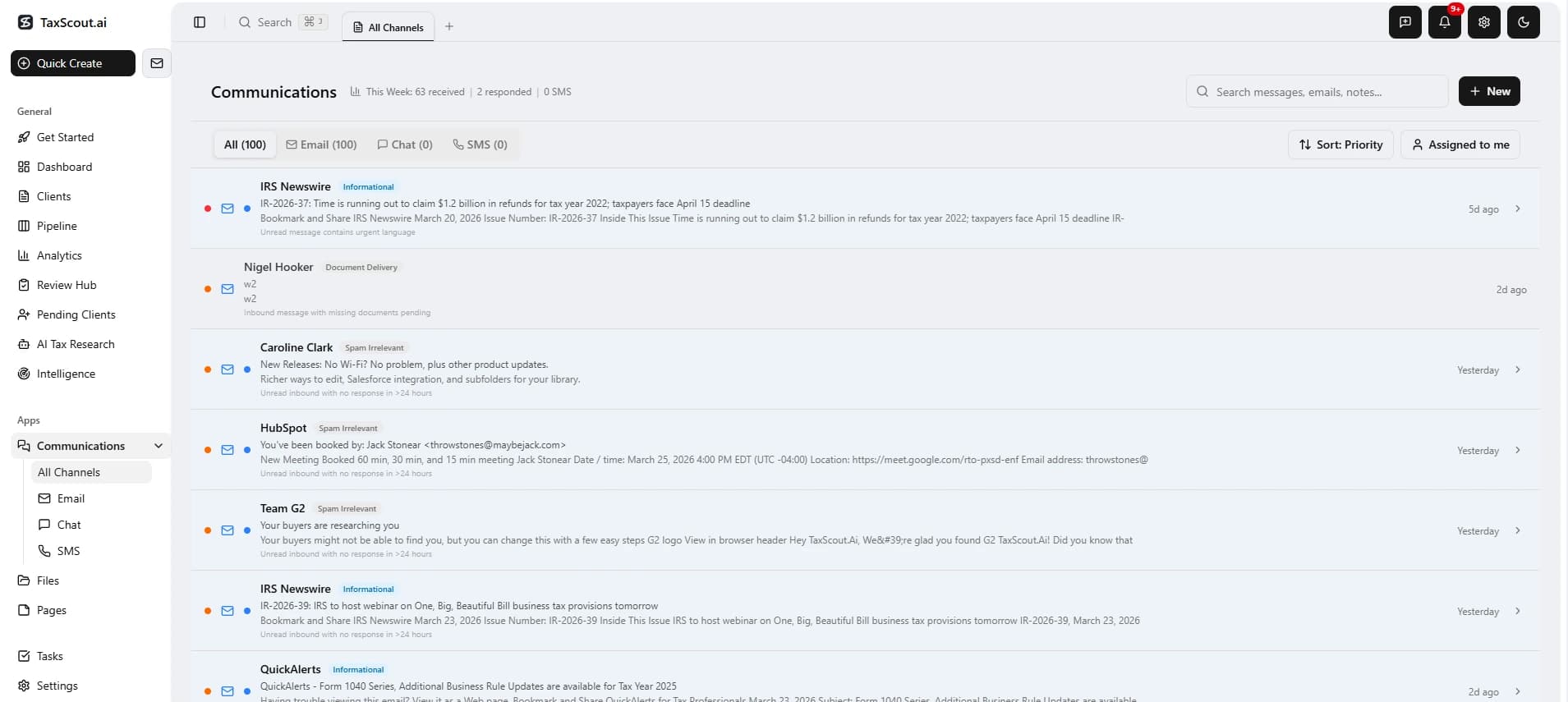Expand QuickAlerts message chevron
The width and height of the screenshot is (1568, 702).
click(x=1517, y=691)
